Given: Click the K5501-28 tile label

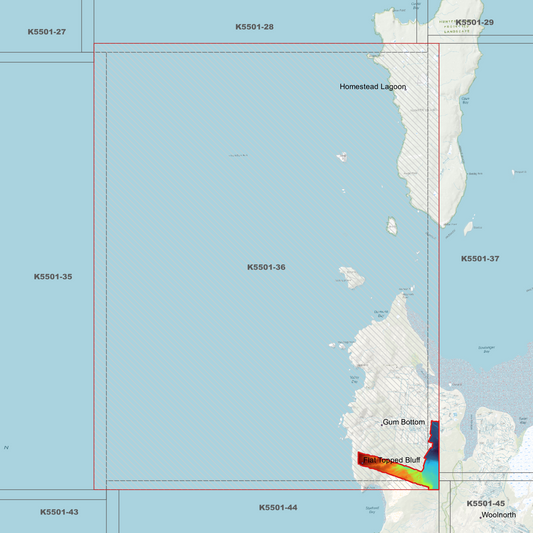Looking at the screenshot, I should [x=255, y=27].
